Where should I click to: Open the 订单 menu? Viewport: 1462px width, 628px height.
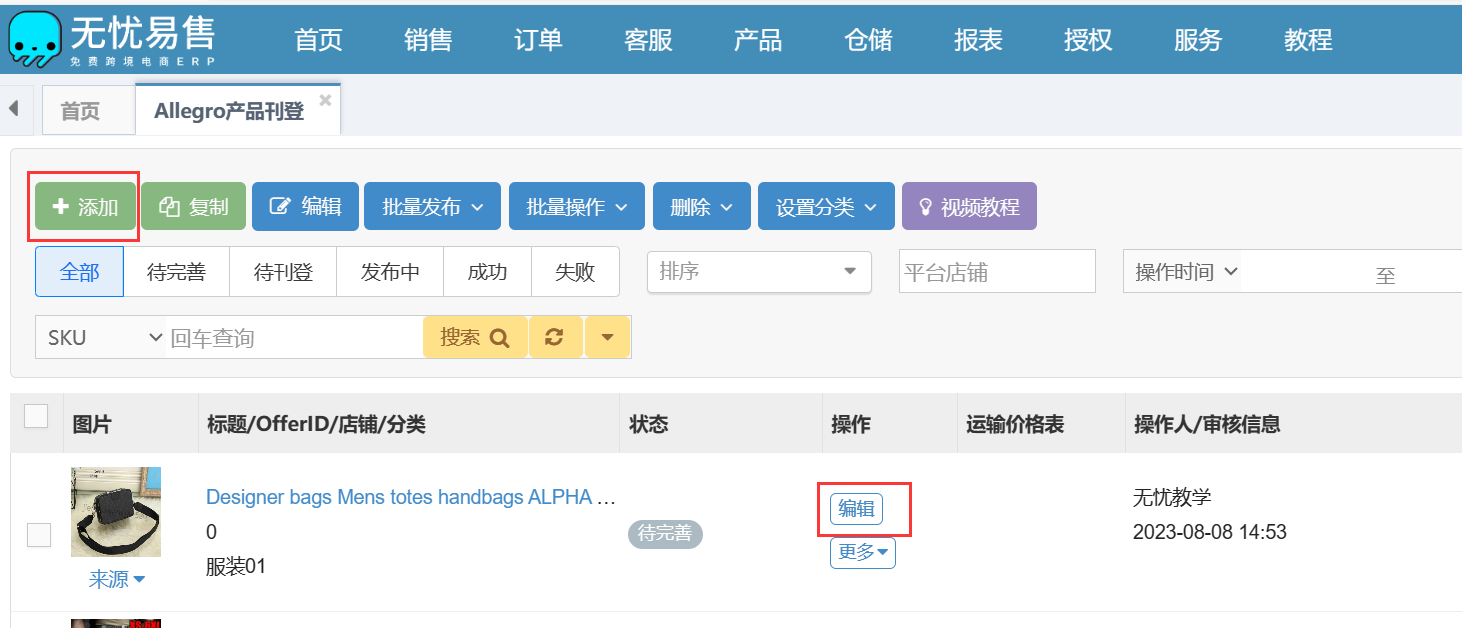(x=538, y=40)
